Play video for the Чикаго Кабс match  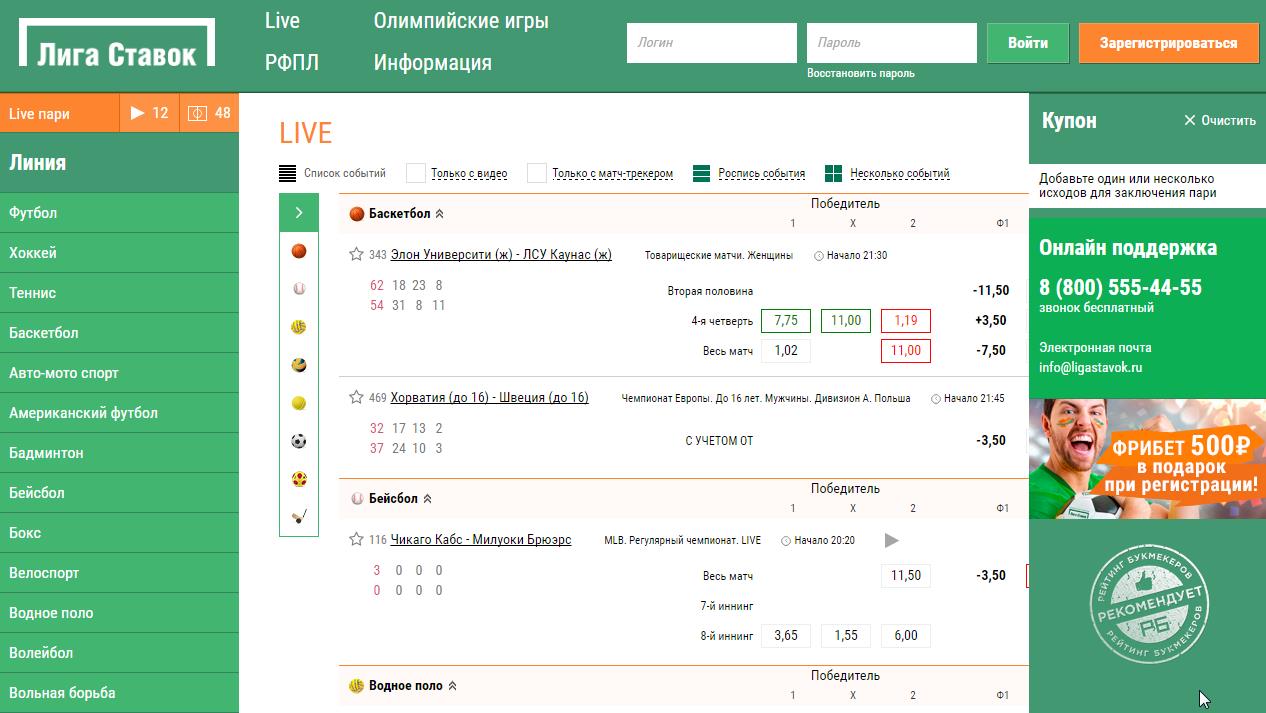[892, 540]
